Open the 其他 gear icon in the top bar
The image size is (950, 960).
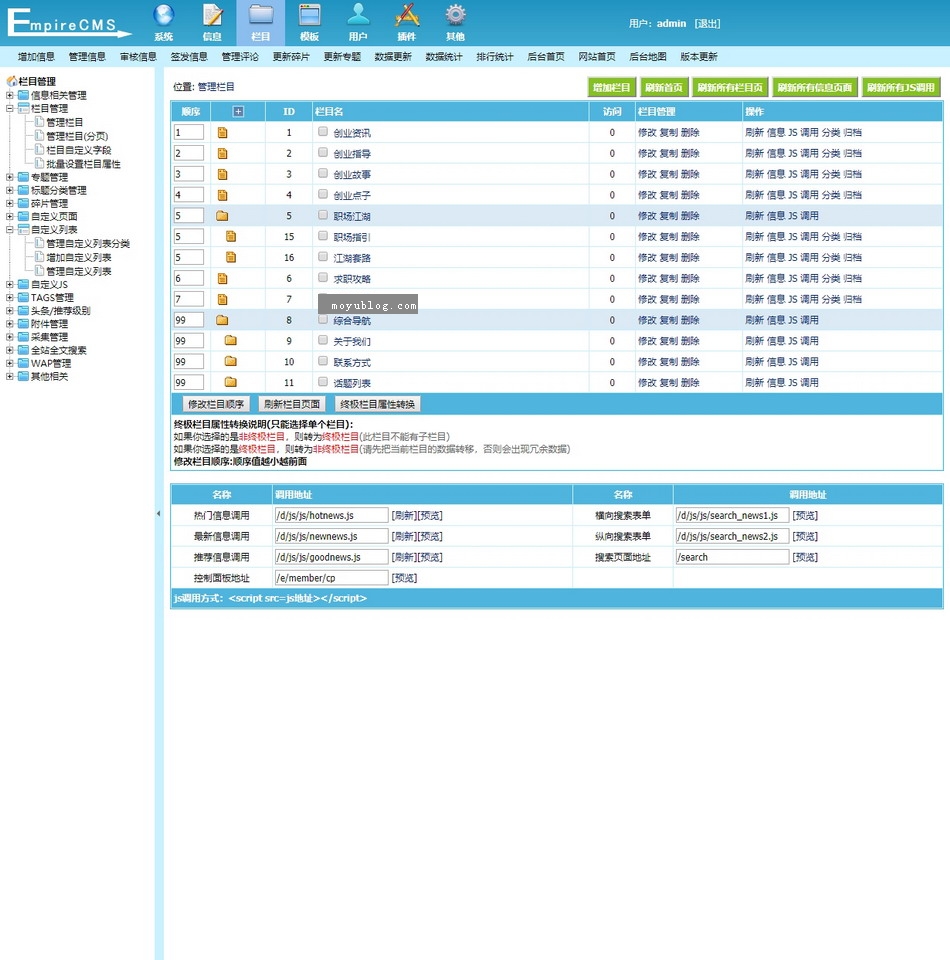(x=455, y=15)
